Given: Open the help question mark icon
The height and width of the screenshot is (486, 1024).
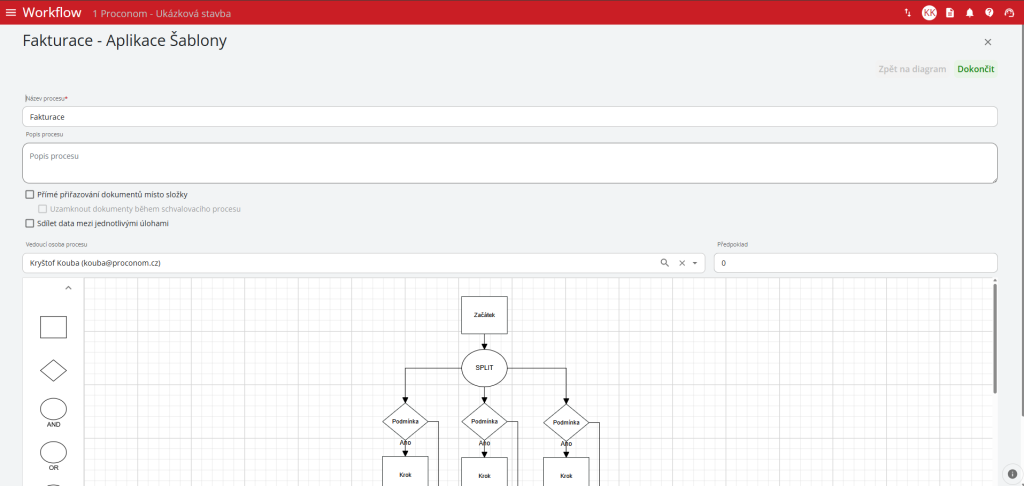Looking at the screenshot, I should point(989,13).
